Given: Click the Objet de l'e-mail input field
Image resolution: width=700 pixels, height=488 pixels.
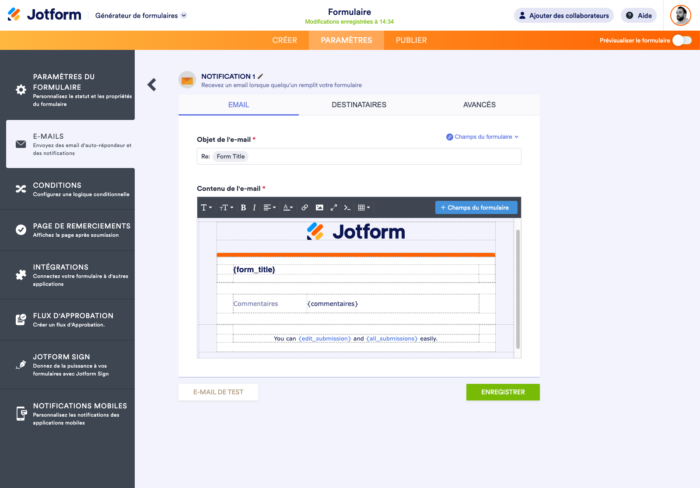Looking at the screenshot, I should 359,156.
